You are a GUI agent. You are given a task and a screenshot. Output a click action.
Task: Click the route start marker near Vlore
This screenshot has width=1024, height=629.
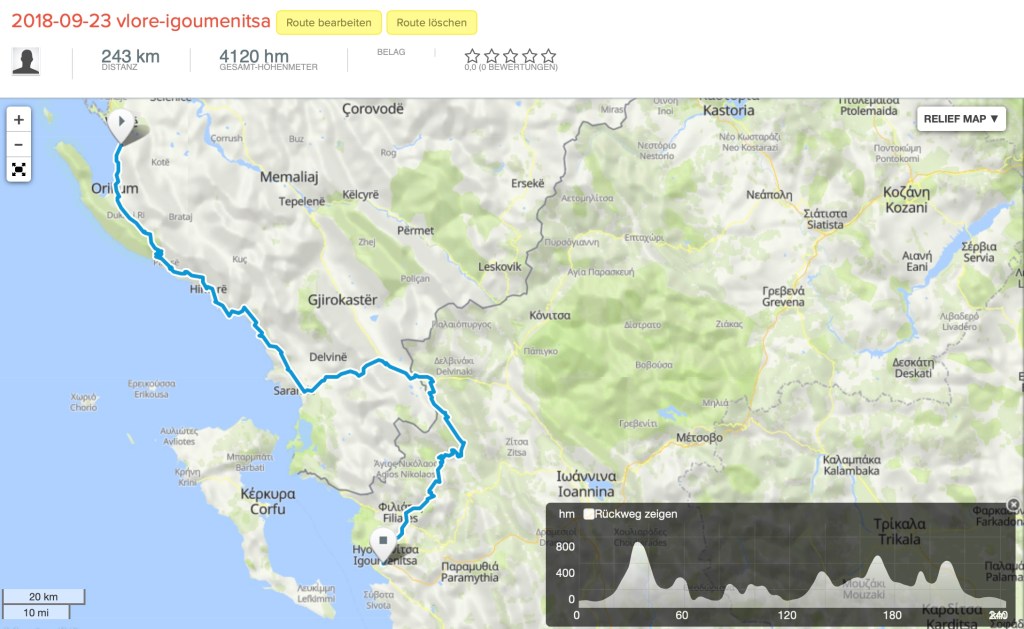tap(121, 125)
